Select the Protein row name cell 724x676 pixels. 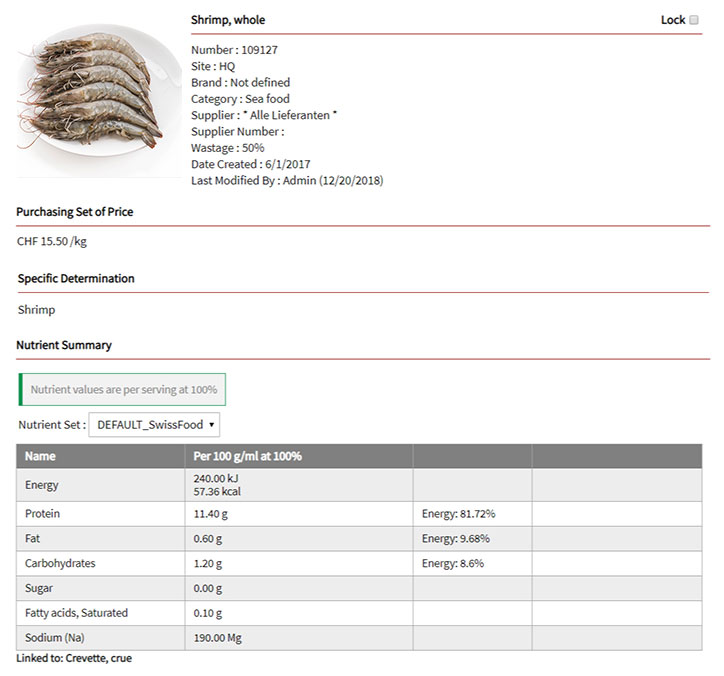point(43,514)
